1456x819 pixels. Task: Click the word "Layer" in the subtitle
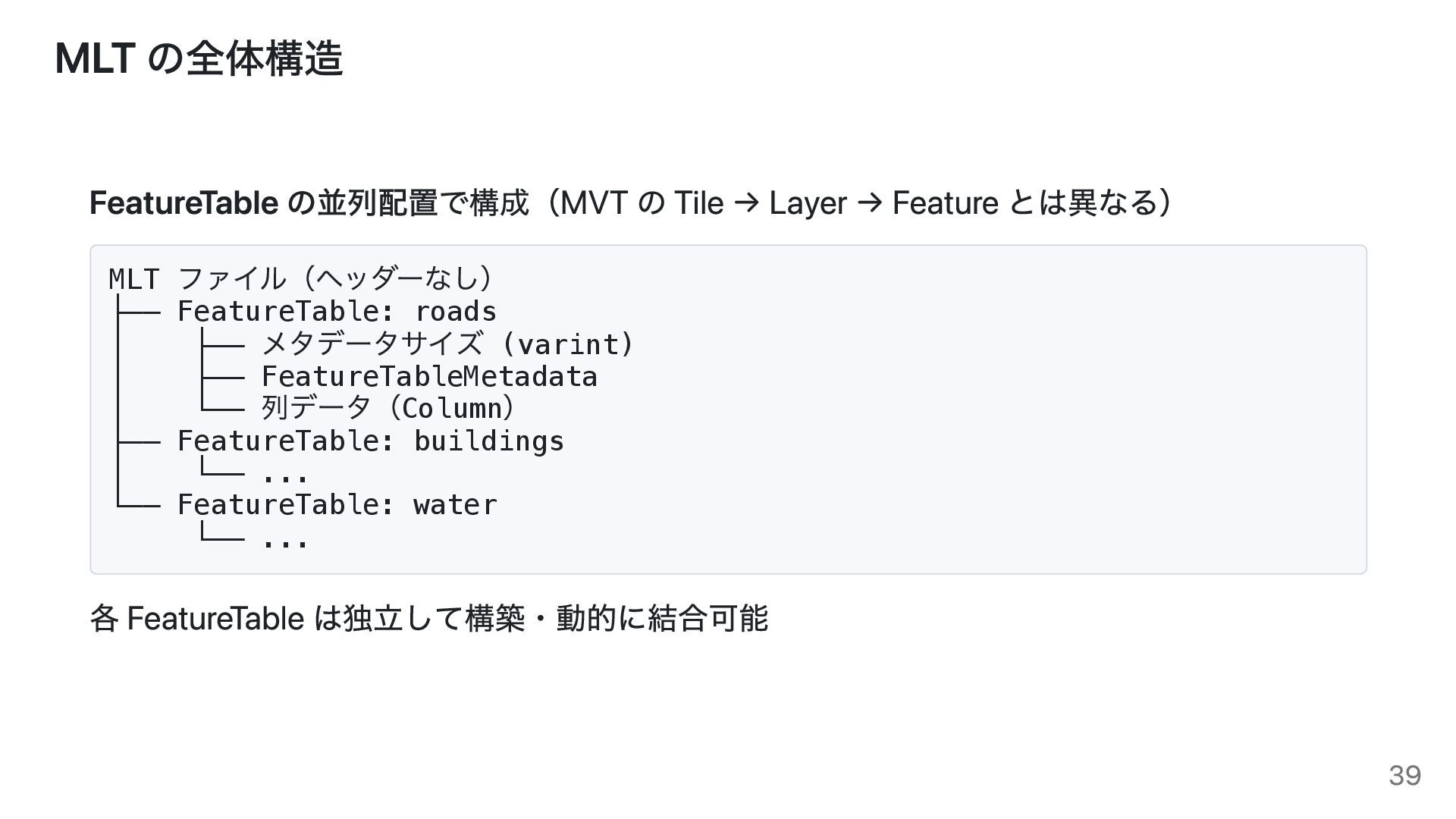(807, 203)
